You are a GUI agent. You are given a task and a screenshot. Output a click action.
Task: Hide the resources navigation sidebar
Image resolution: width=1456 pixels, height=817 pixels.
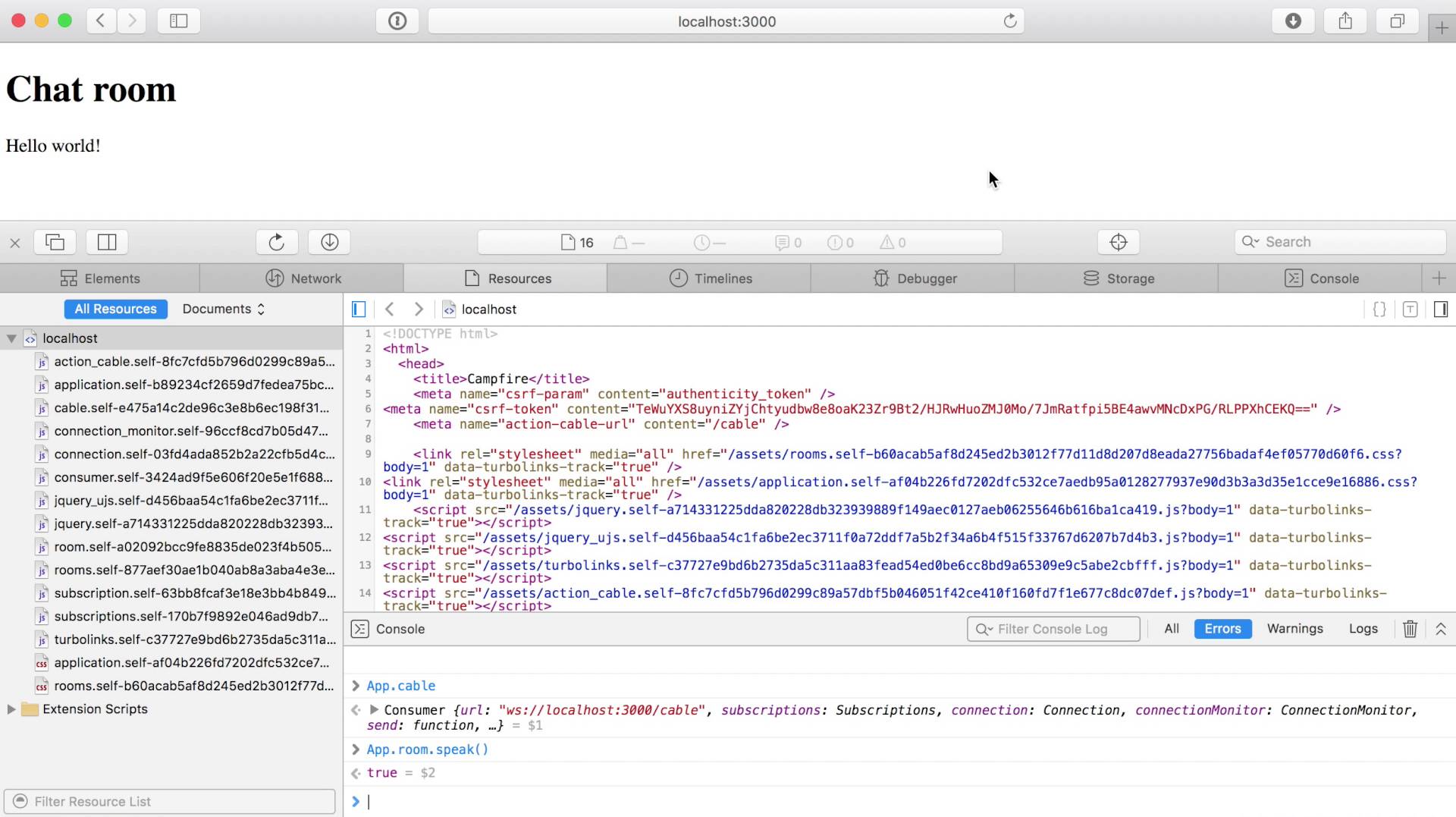(359, 310)
